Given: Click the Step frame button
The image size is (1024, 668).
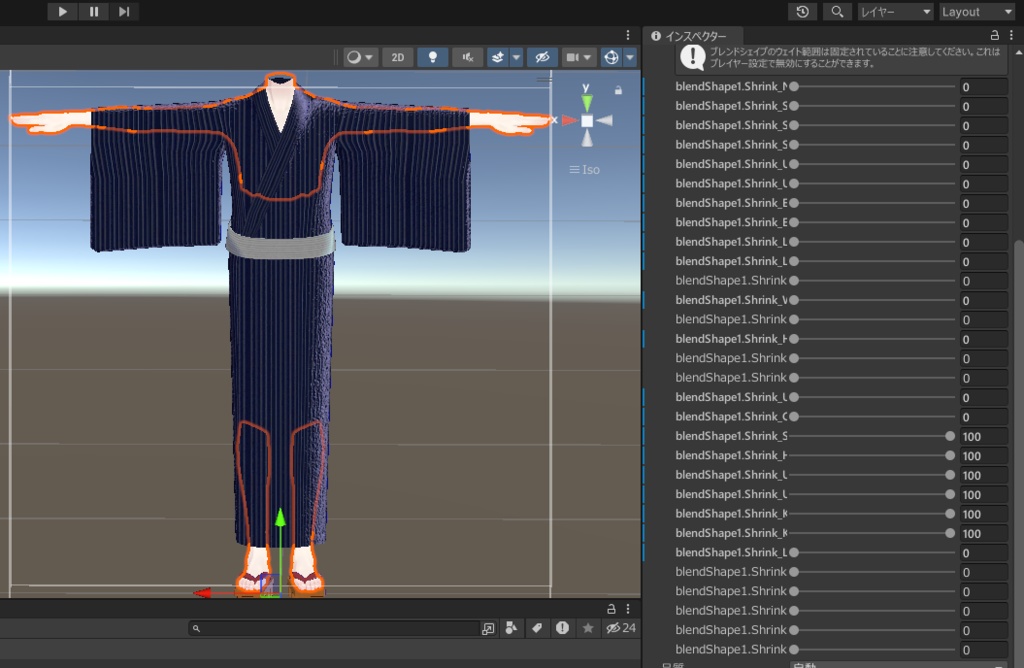Looking at the screenshot, I should [123, 11].
